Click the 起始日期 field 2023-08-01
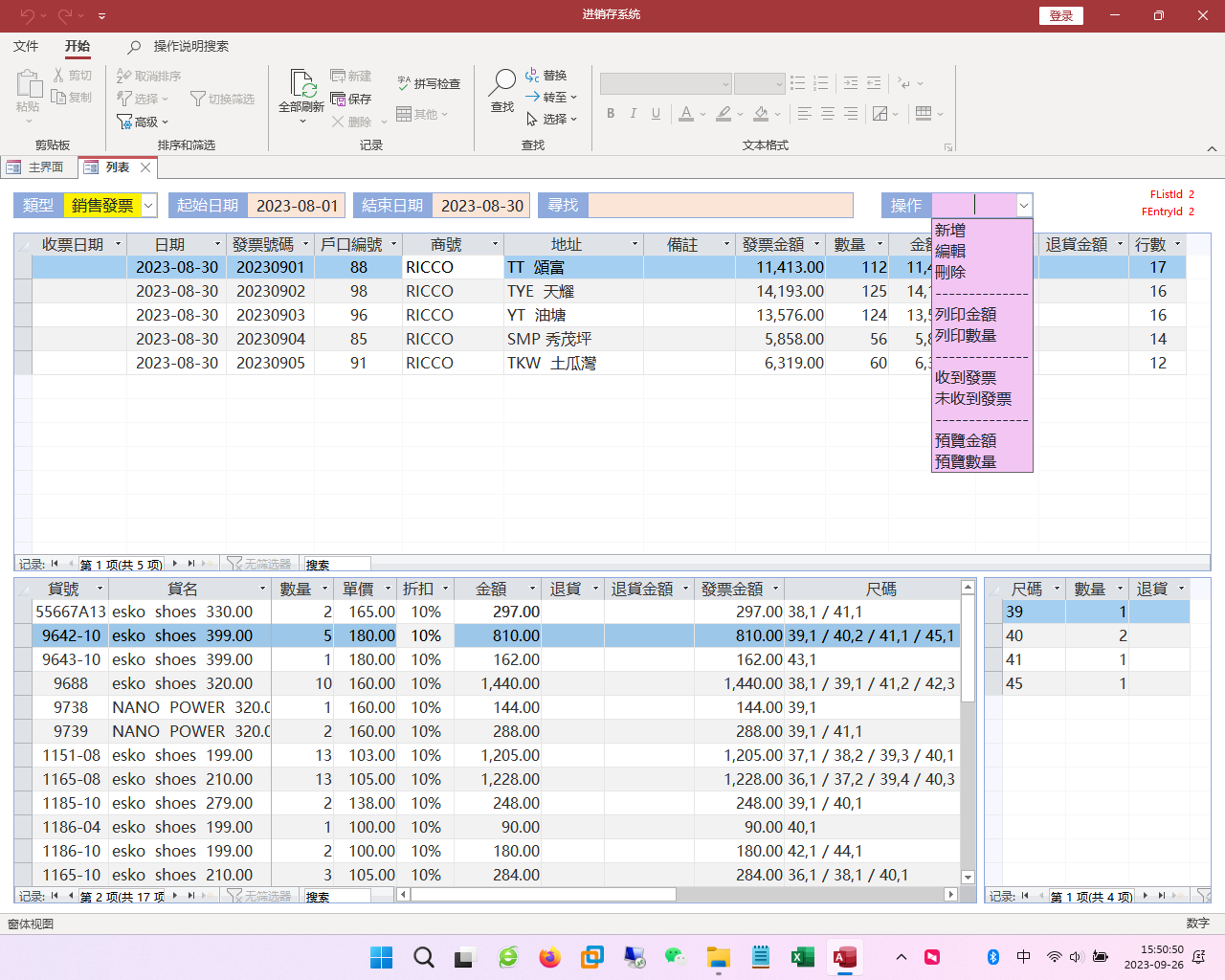Screen dimensions: 1225x980 (x=297, y=206)
